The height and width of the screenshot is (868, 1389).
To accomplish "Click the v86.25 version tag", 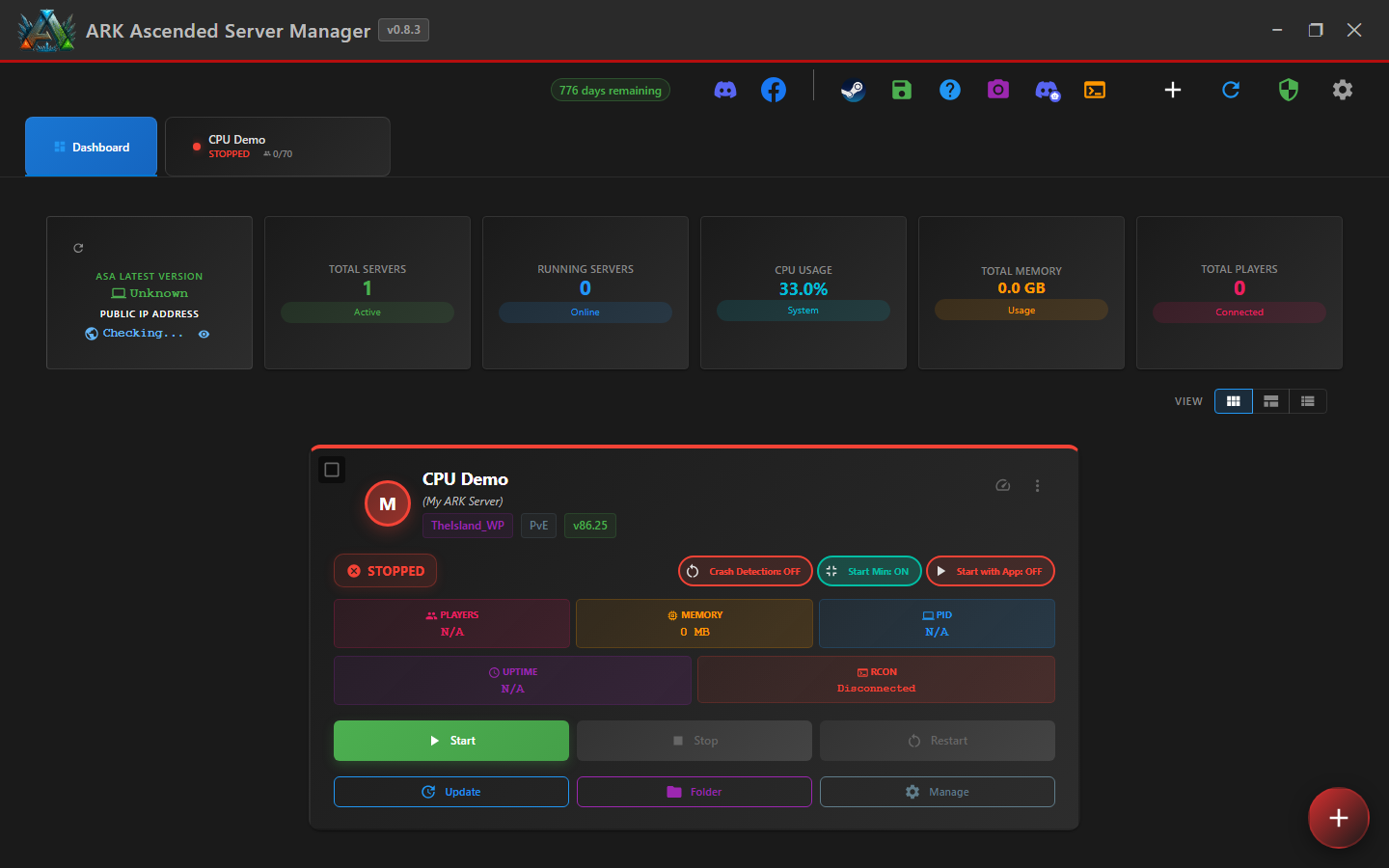I will (x=590, y=526).
